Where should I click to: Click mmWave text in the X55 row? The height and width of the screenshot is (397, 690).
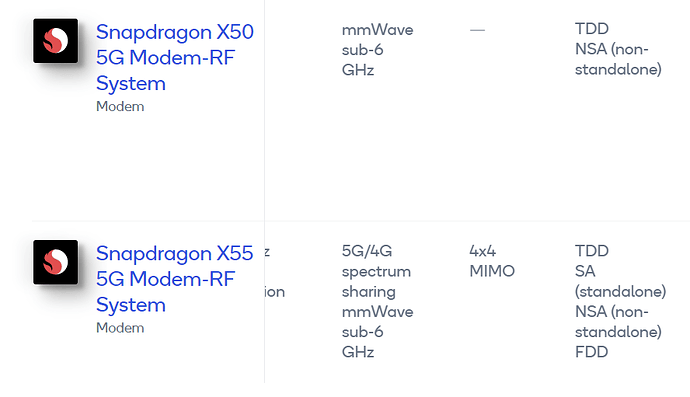(378, 312)
